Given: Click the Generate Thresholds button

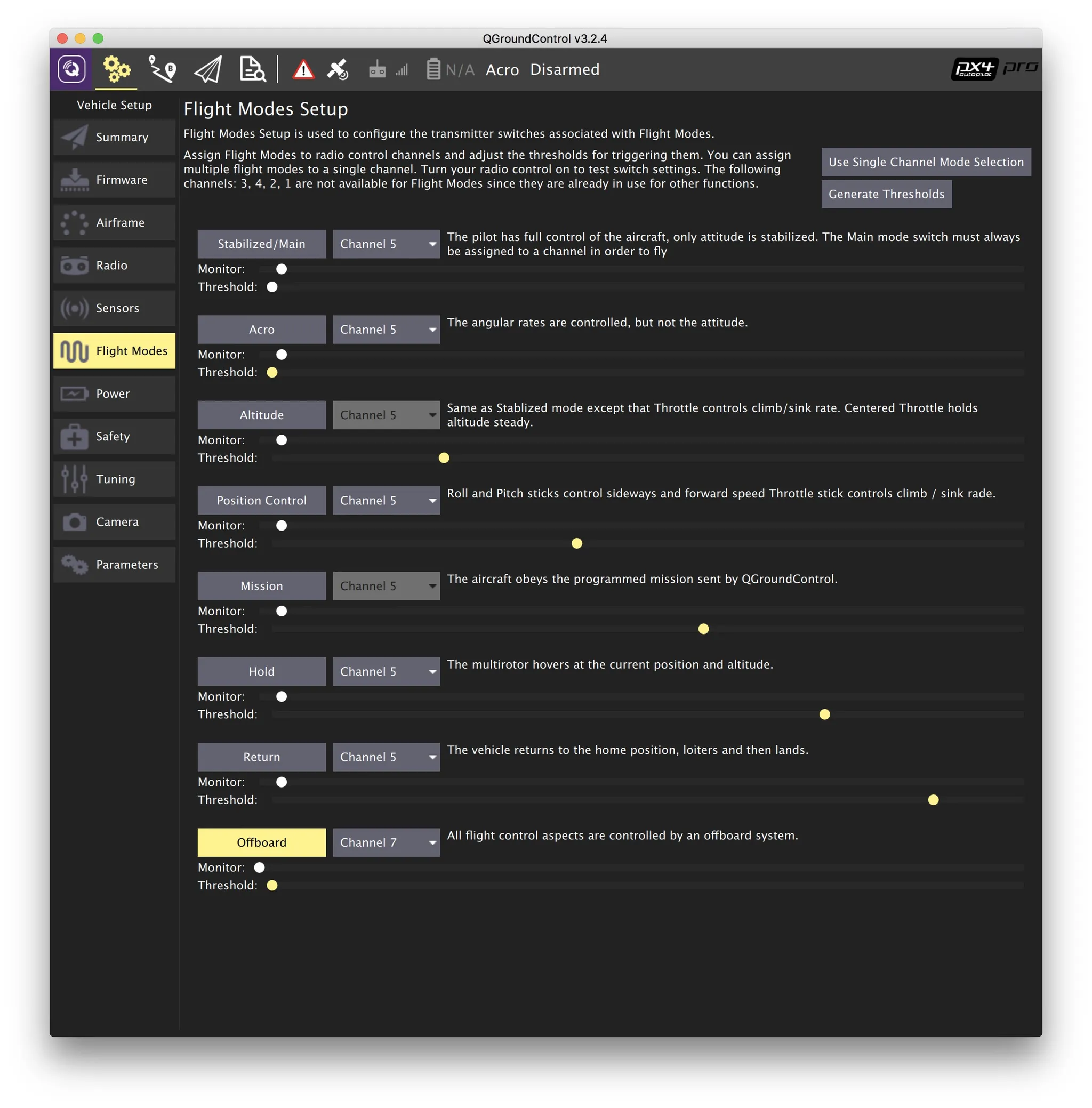Looking at the screenshot, I should pos(886,195).
